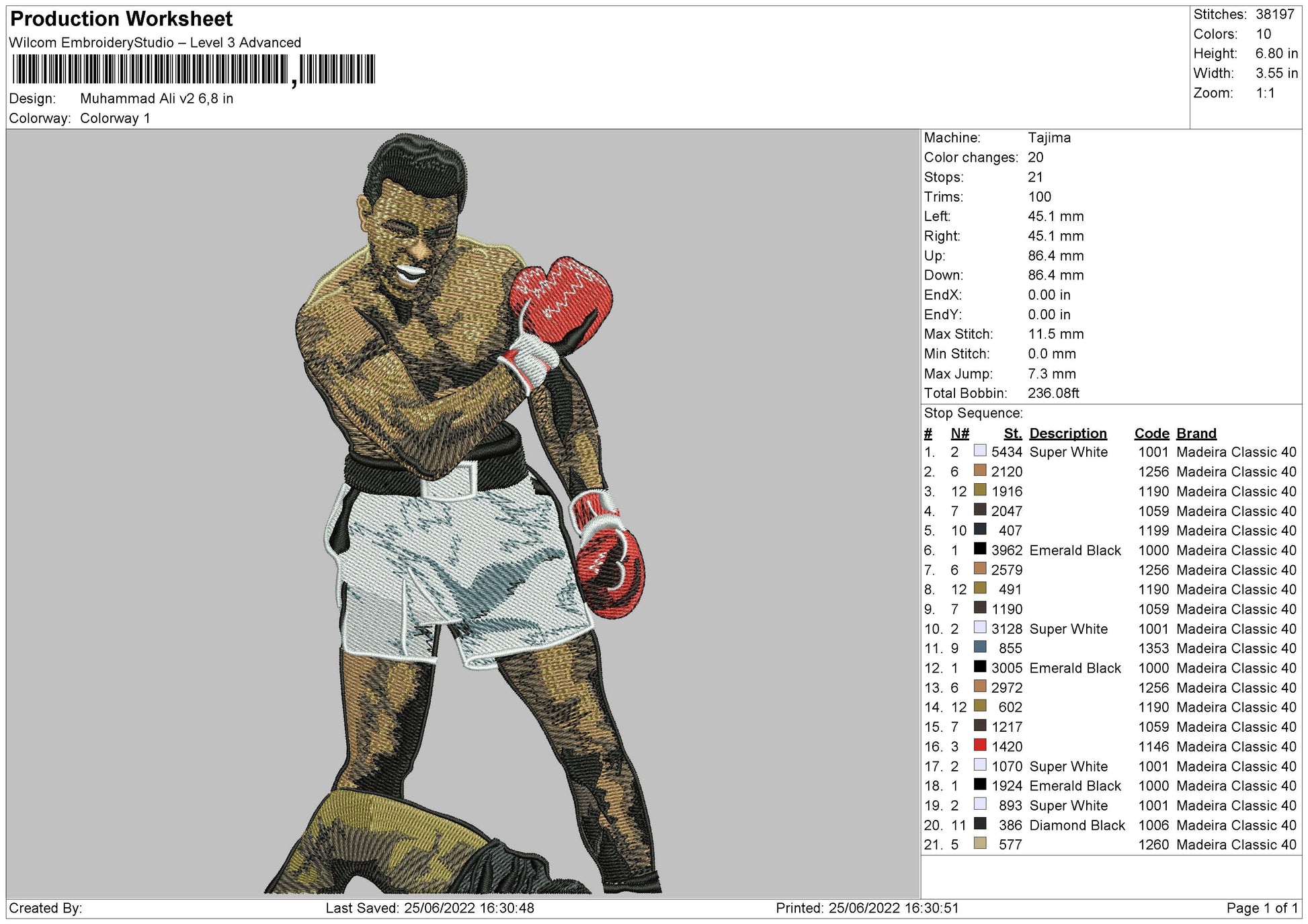This screenshot has height=924, width=1308.
Task: Select the red thread swatch in stop 16
Action: pyautogui.click(x=980, y=745)
